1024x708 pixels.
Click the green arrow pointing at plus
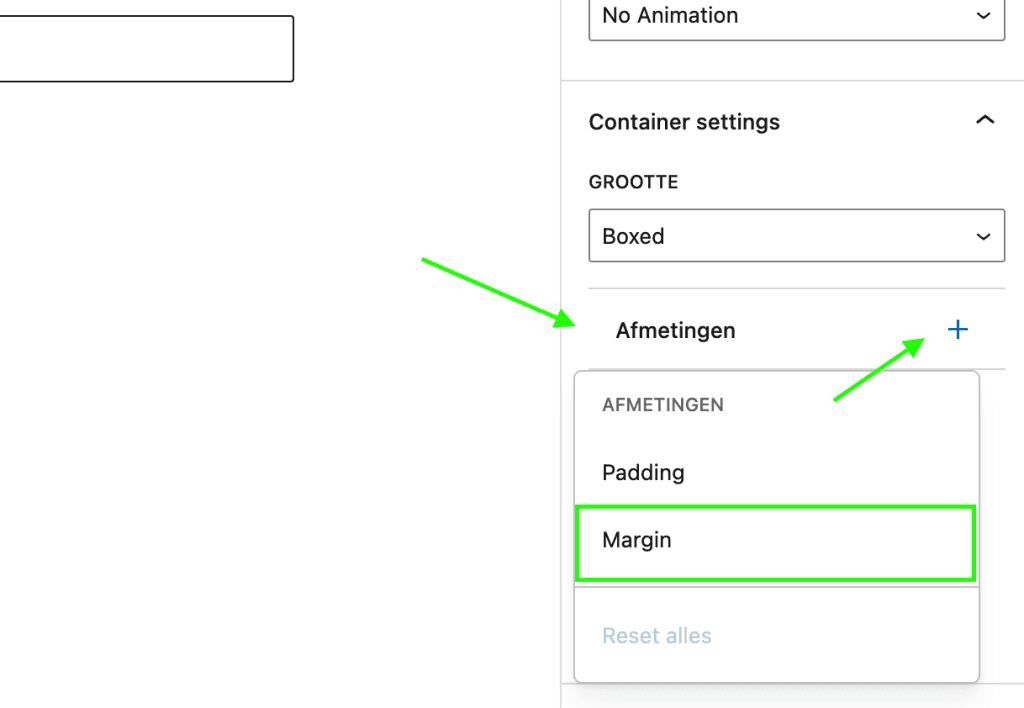tap(879, 369)
